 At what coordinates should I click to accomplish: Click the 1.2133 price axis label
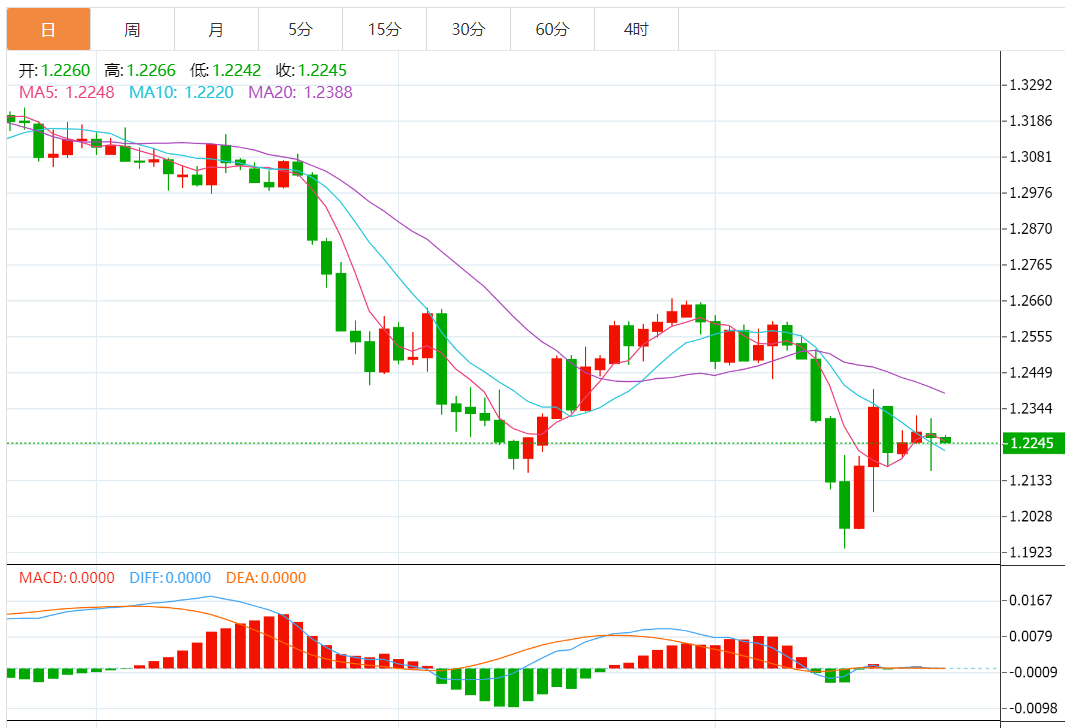(1030, 481)
